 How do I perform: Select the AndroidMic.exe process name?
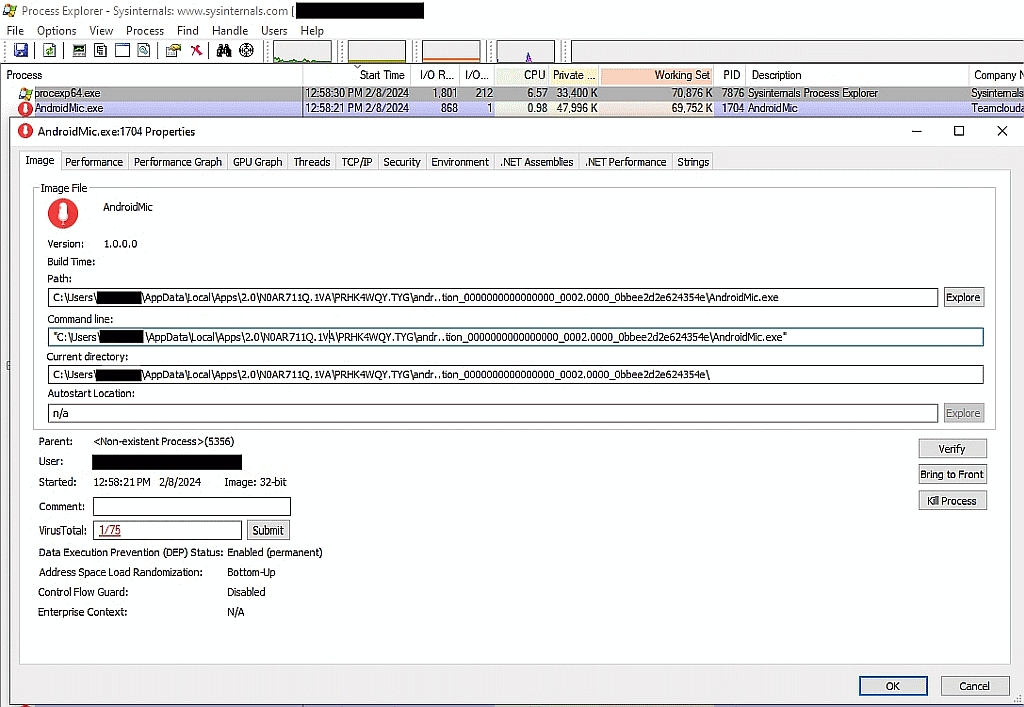coord(69,108)
